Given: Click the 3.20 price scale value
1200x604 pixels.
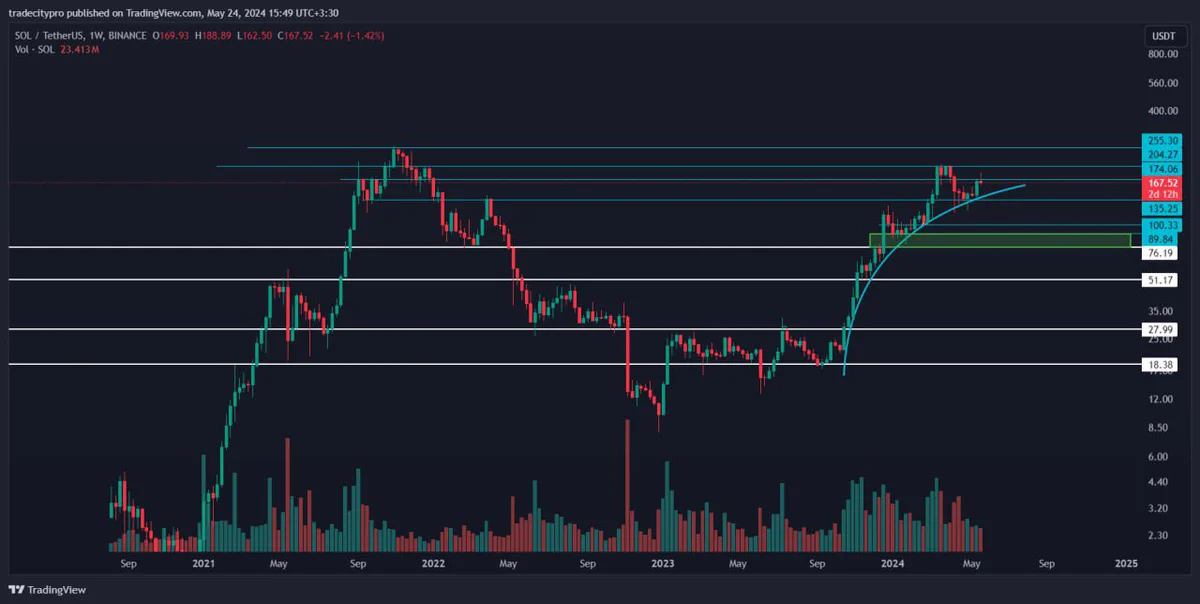Looking at the screenshot, I should (1158, 508).
